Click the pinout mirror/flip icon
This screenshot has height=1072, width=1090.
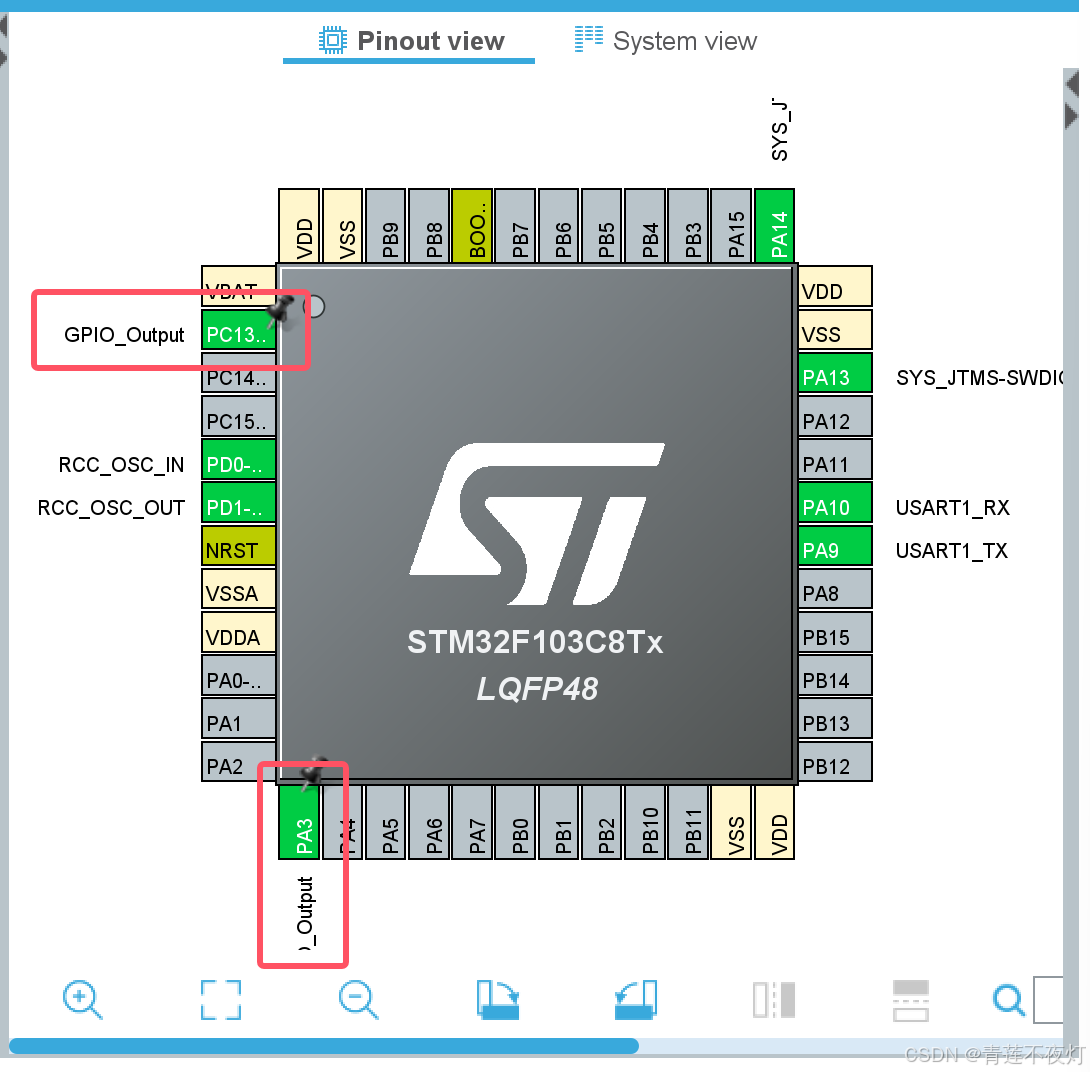(x=773, y=1000)
